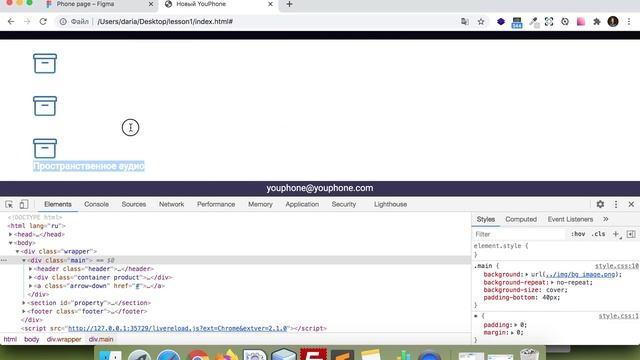This screenshot has height=360, width=640.
Task: Click the Пространственное аудио heading
Action: [x=89, y=166]
